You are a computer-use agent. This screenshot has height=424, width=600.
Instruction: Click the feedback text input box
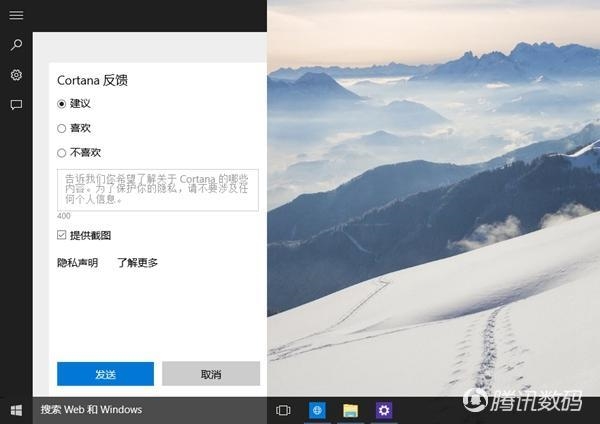(158, 190)
